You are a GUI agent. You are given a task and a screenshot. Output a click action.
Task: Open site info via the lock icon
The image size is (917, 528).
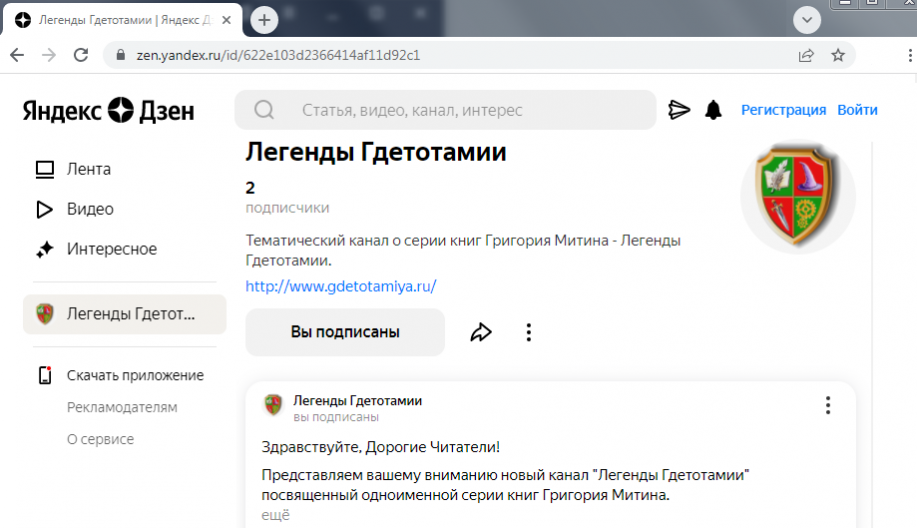[120, 55]
